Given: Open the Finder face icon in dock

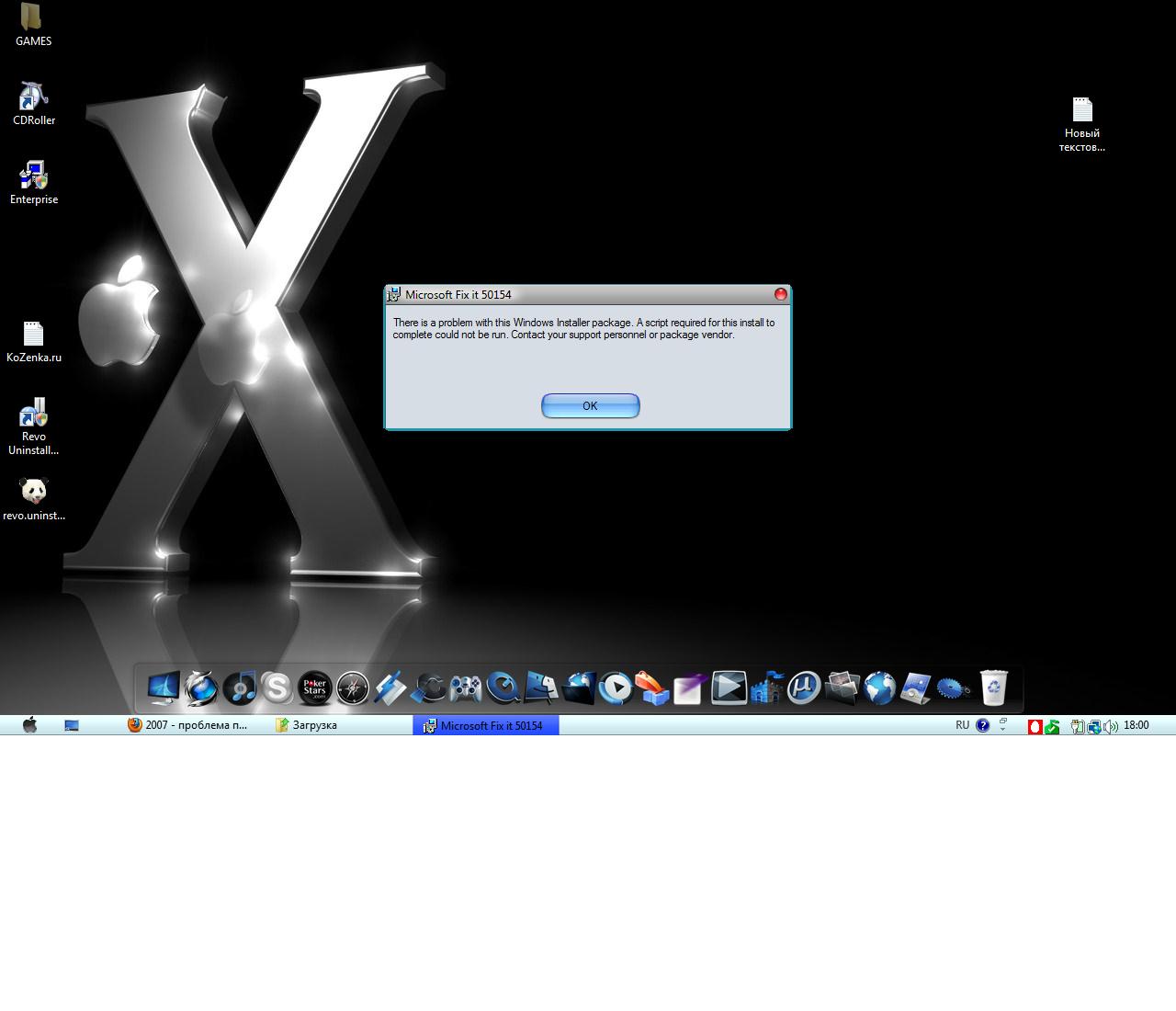Looking at the screenshot, I should [x=541, y=687].
